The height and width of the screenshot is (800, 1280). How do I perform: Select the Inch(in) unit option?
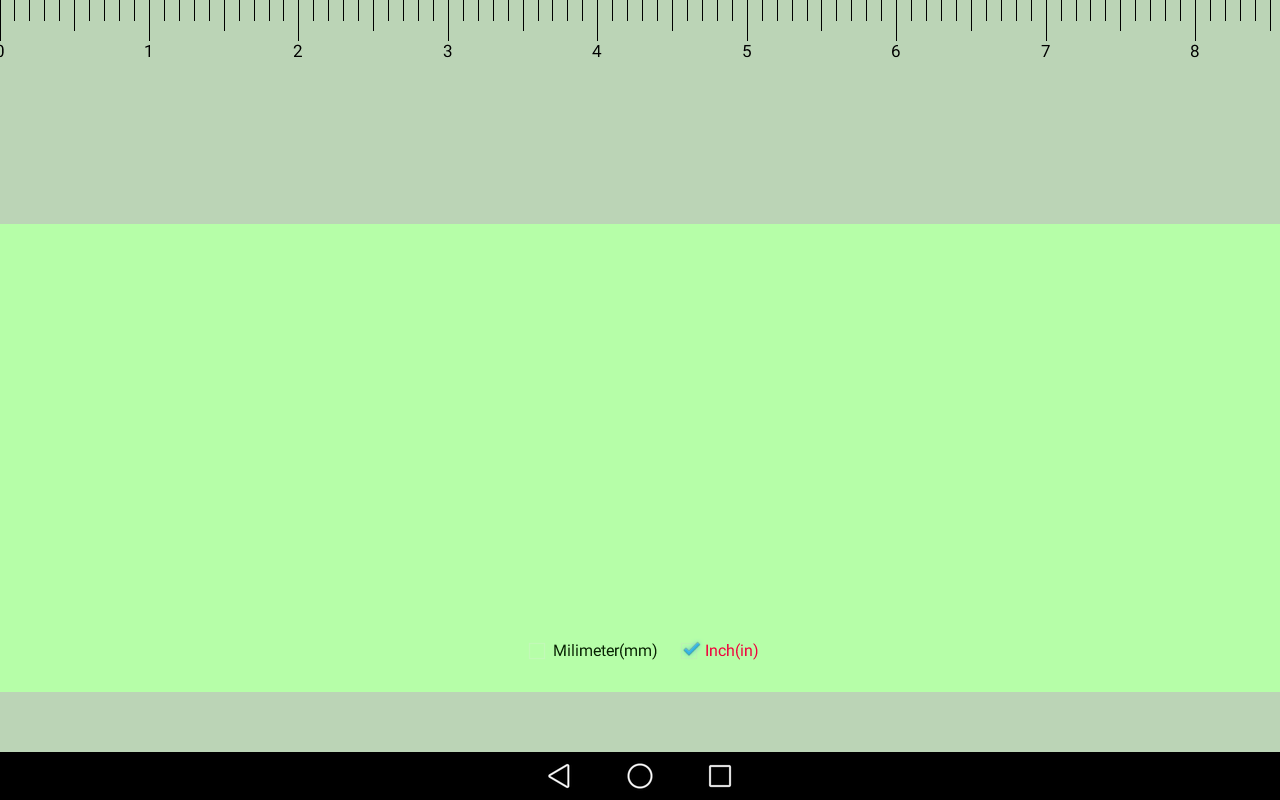tap(731, 651)
